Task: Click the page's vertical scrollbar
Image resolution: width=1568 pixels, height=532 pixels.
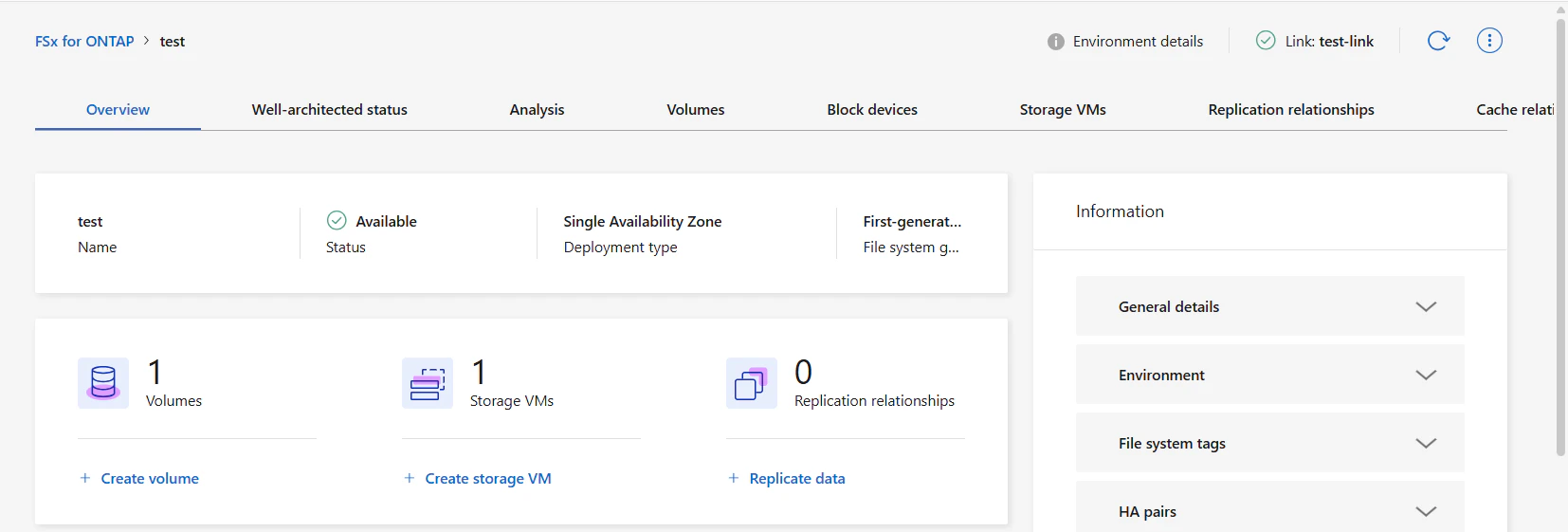Action: point(1560,237)
